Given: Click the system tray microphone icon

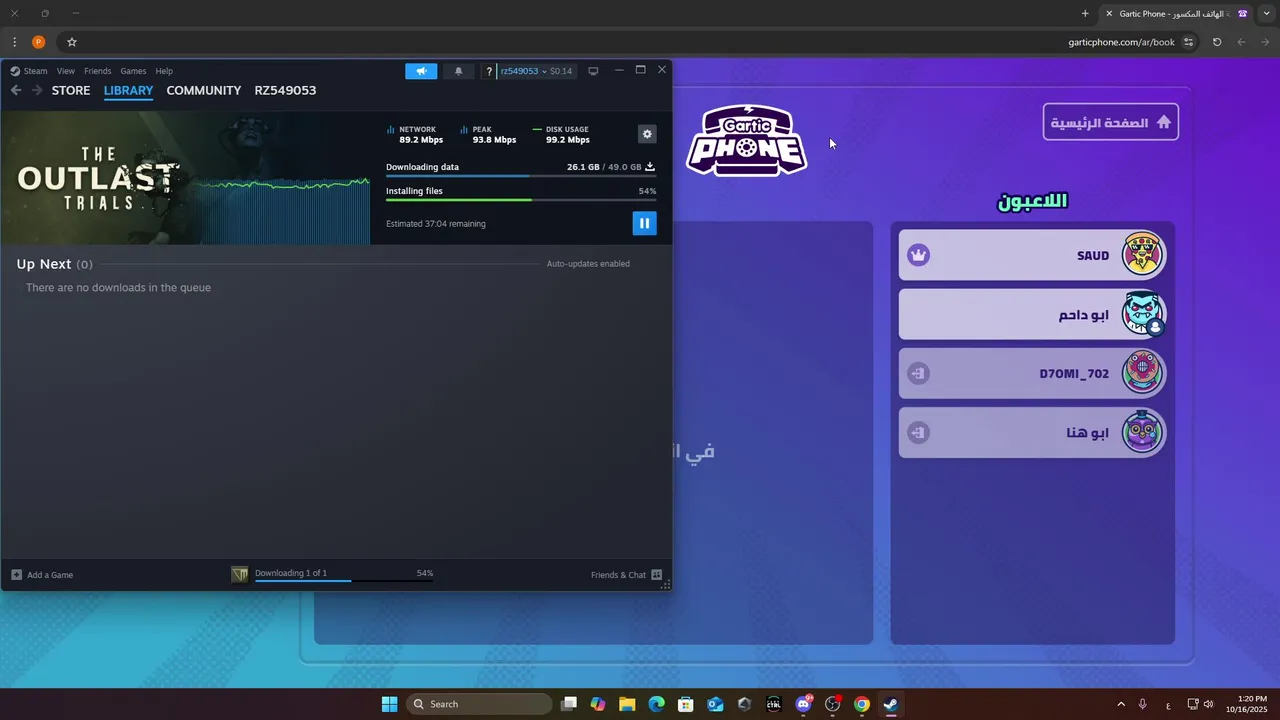Looking at the screenshot, I should (x=1143, y=704).
